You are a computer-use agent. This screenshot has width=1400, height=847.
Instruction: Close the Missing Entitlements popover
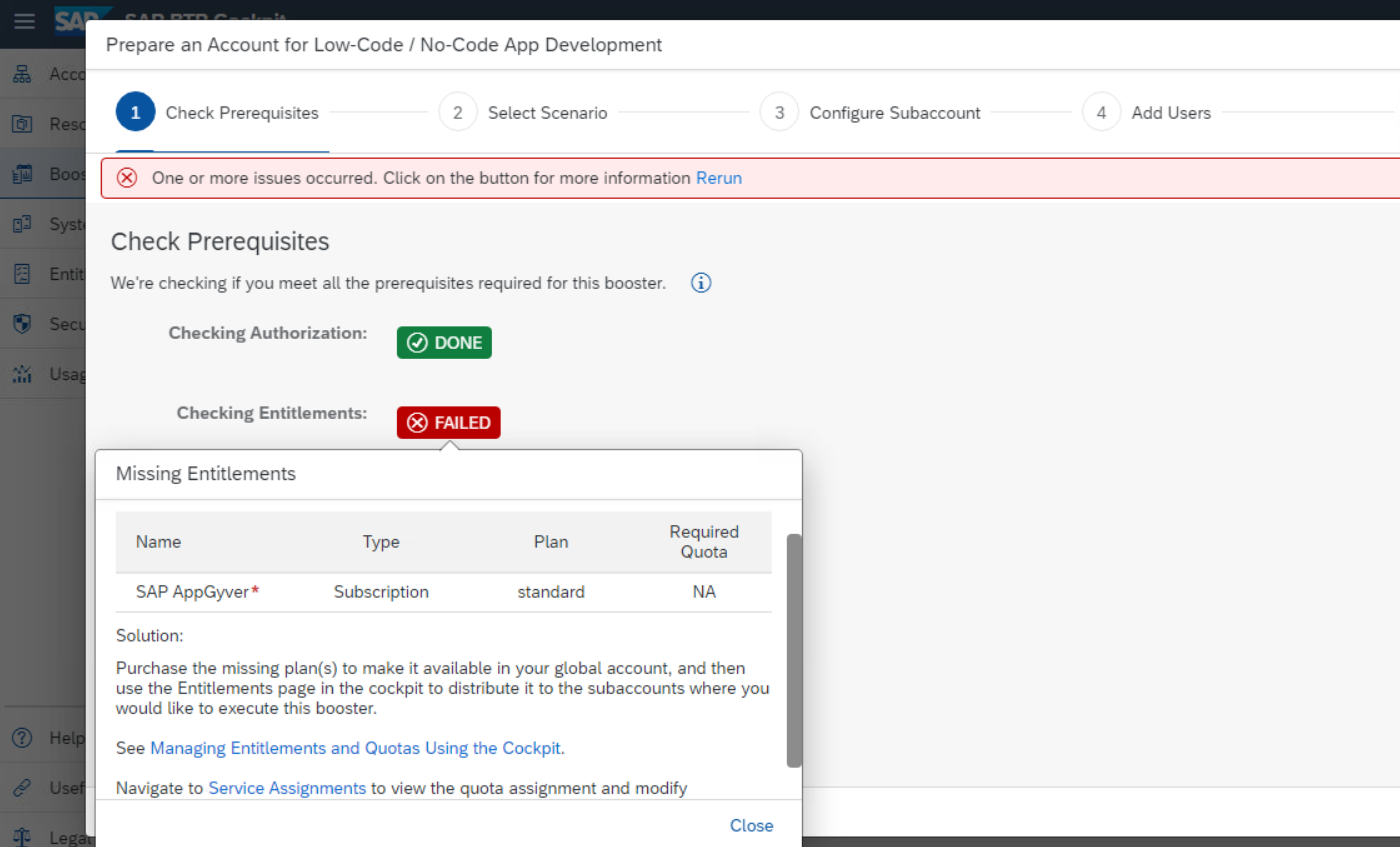pos(751,825)
